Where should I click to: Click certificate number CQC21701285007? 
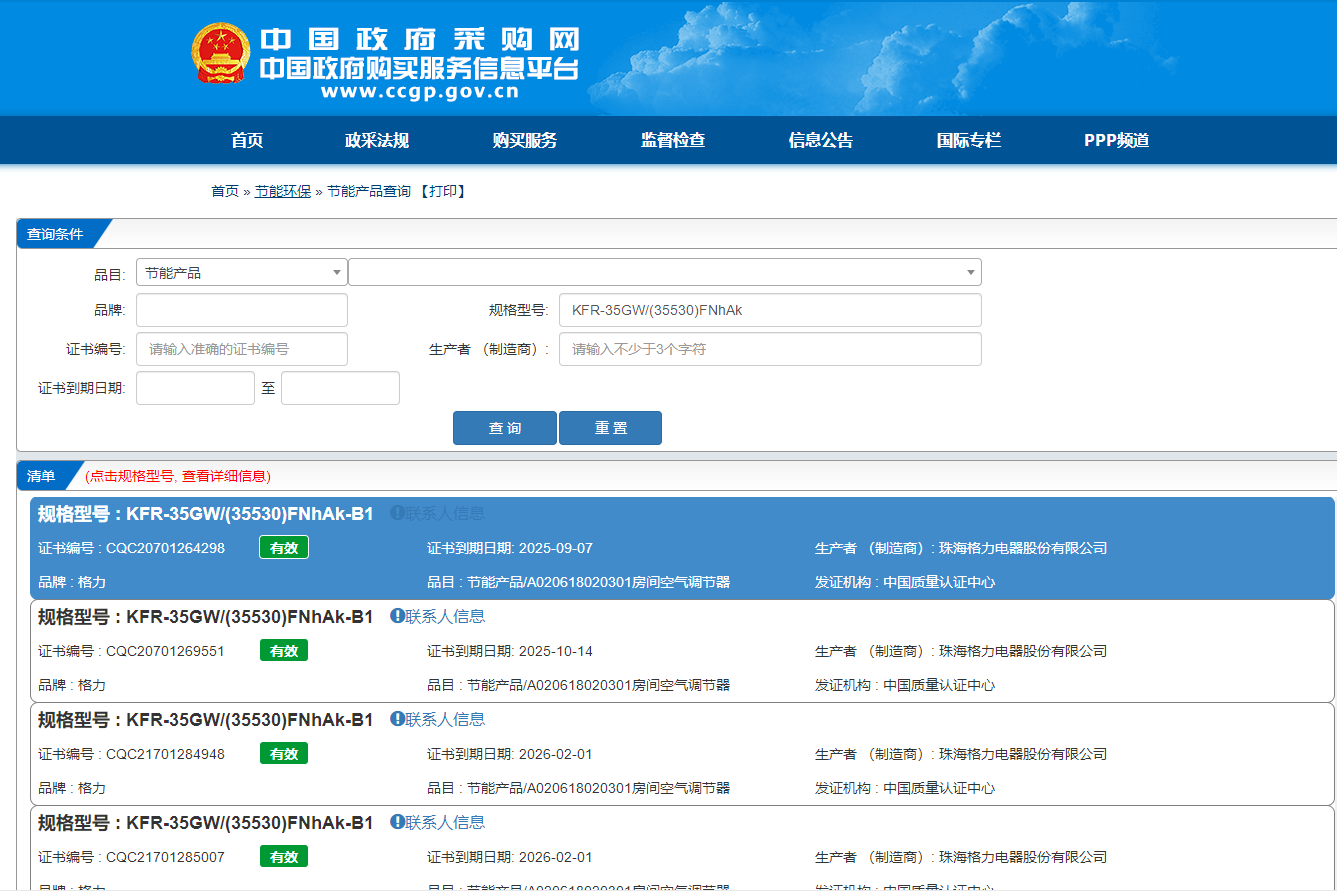(165, 857)
